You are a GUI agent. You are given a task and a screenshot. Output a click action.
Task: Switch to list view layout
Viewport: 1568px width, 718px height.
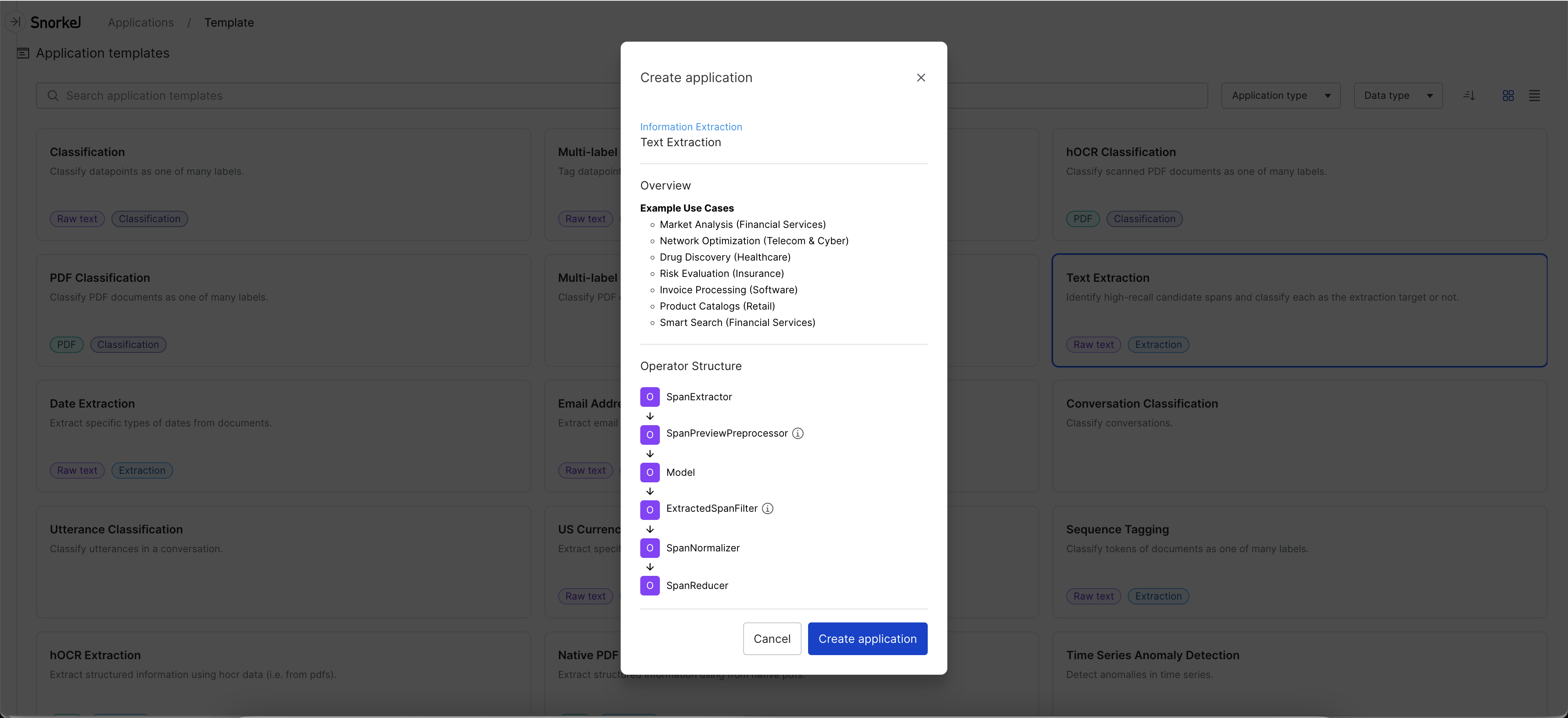[1534, 96]
